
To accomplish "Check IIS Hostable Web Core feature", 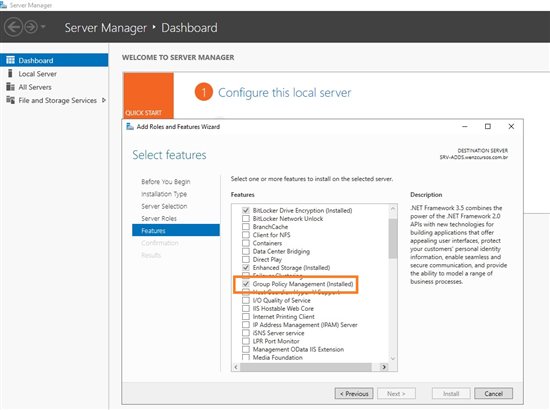I will pos(246,309).
